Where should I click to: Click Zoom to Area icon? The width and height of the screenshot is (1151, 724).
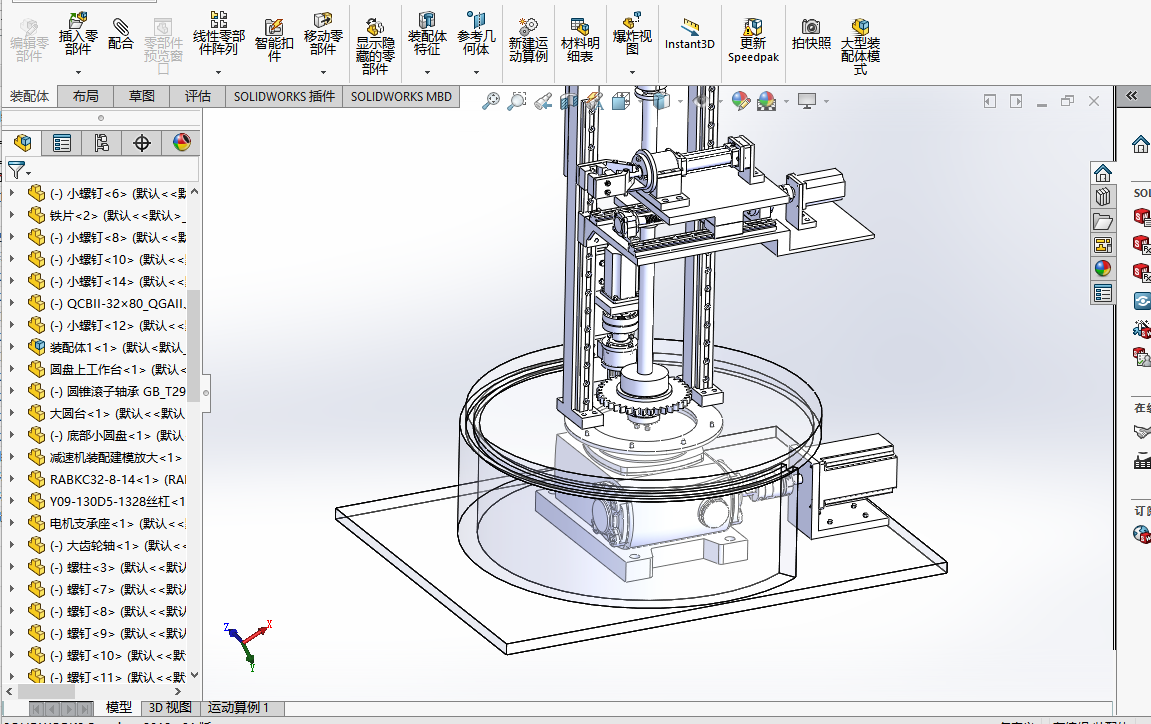[x=517, y=101]
